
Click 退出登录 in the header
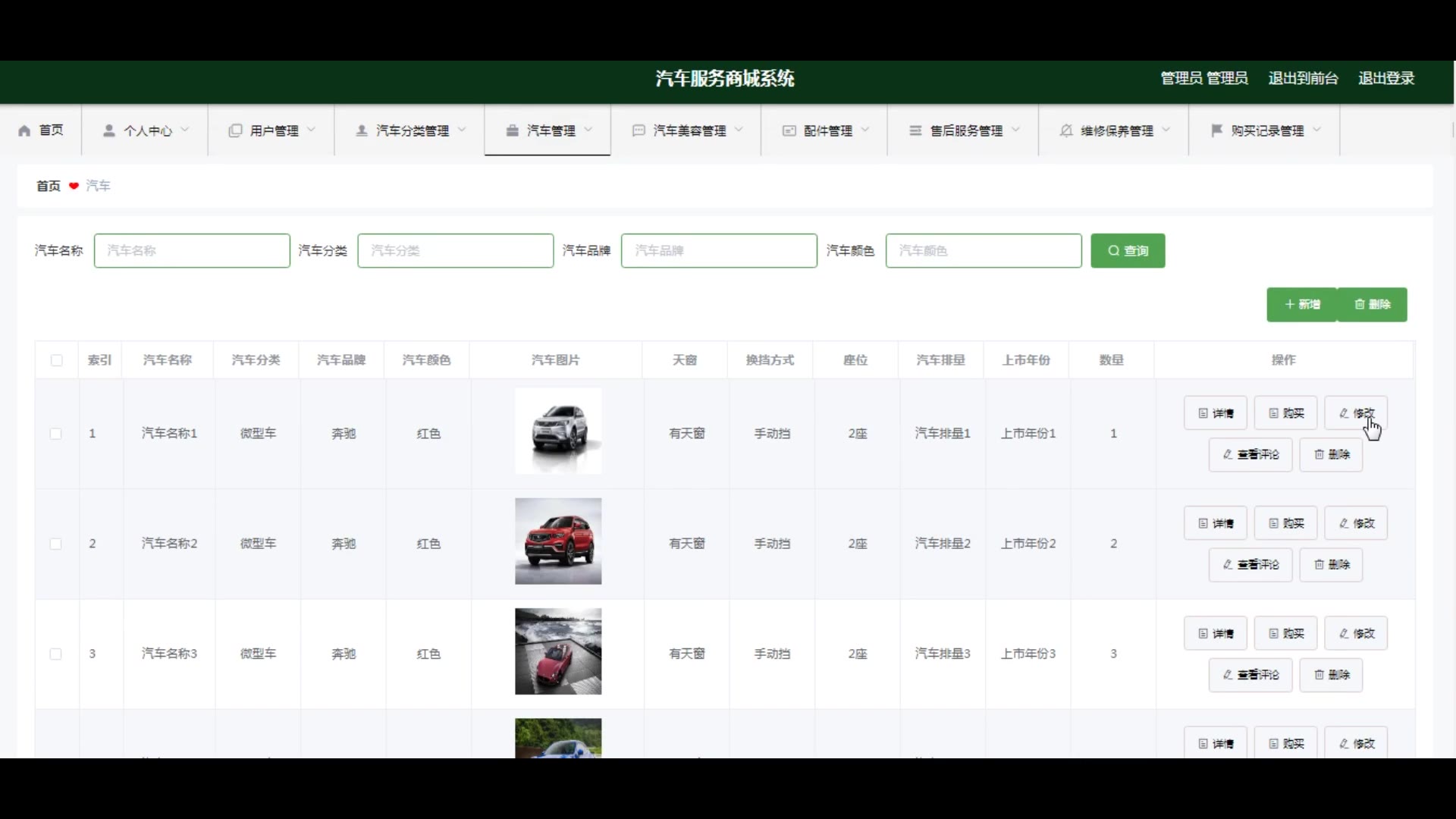(1385, 78)
